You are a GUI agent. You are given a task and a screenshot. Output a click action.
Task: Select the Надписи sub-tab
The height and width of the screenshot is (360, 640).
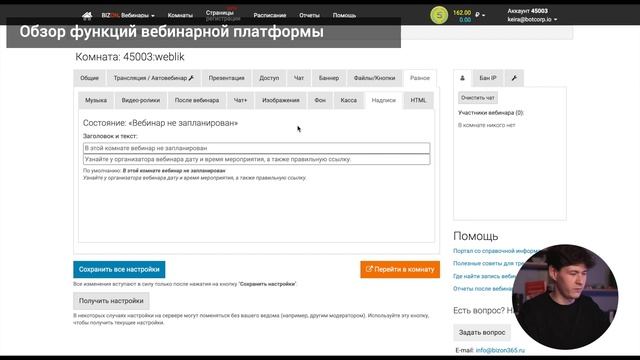(x=384, y=100)
